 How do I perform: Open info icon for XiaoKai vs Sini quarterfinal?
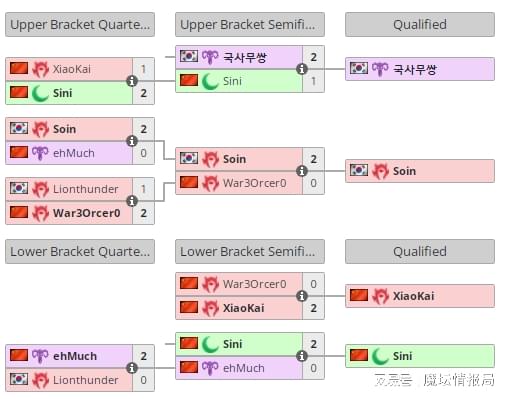pos(132,81)
